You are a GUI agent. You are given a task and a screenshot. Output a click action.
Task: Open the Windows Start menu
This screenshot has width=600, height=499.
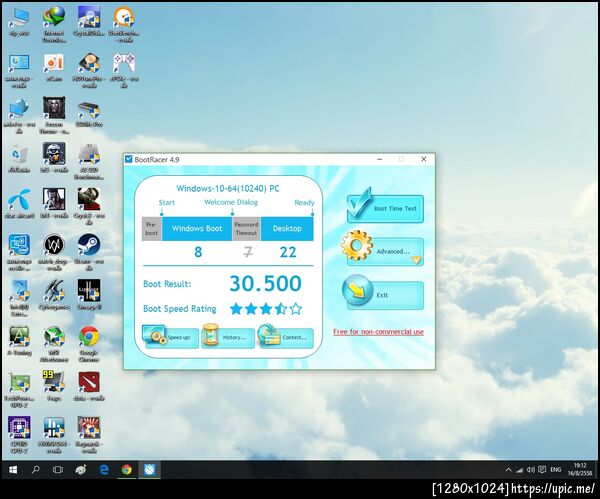13,470
